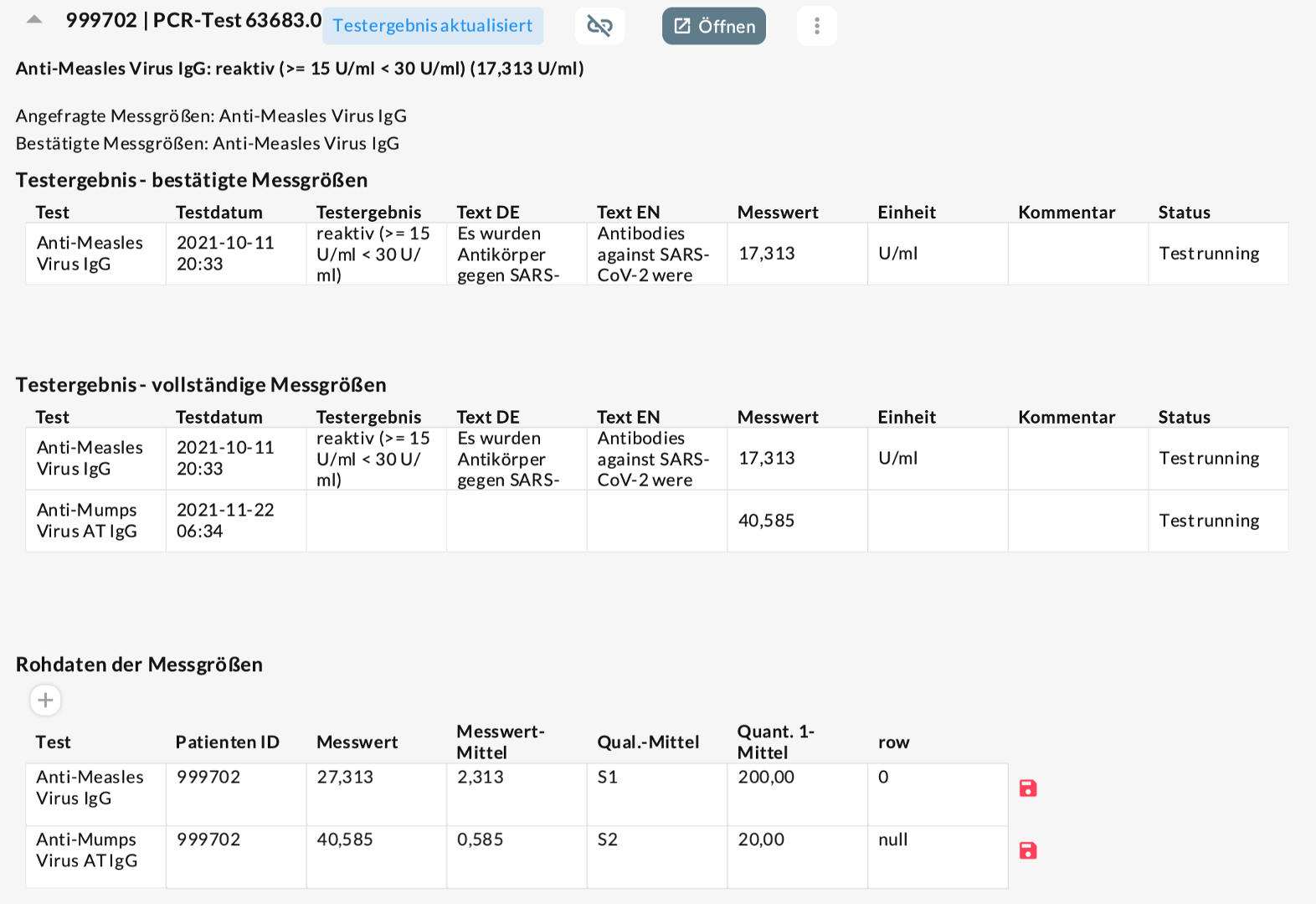Open the three-dot more options menu
Image resolution: width=1316 pixels, height=904 pixels.
coord(816,26)
